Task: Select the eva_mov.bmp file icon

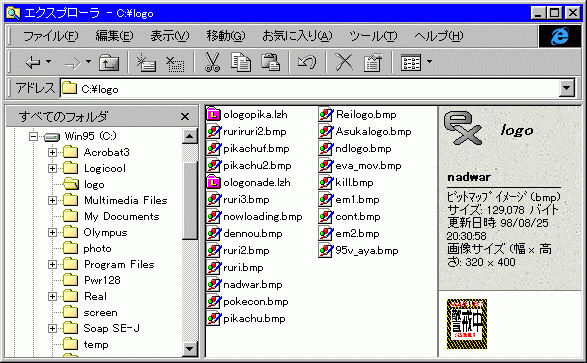Action: point(326,165)
